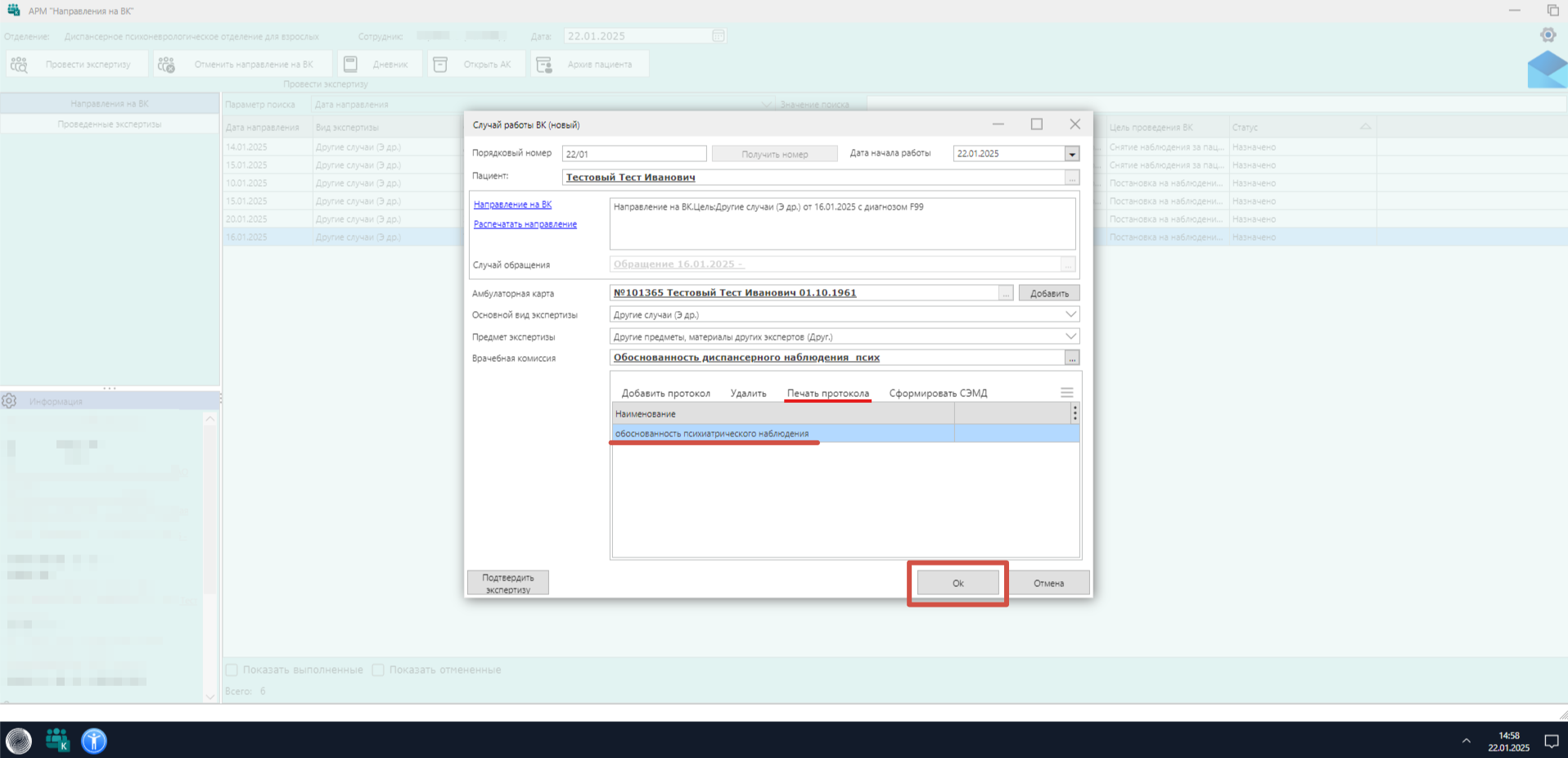
Task: Click the 'Наименование' column header
Action: tap(783, 414)
